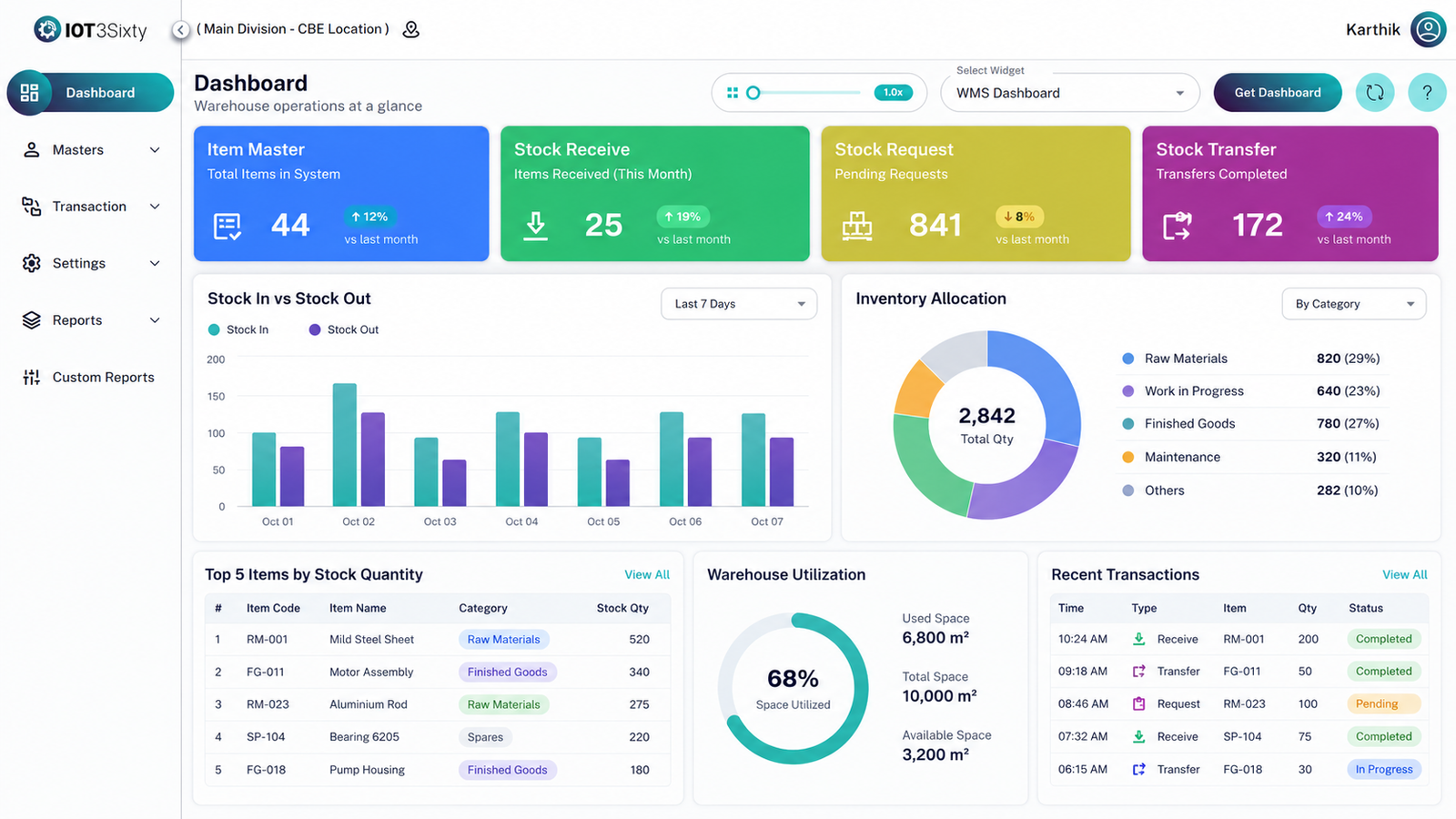Image resolution: width=1456 pixels, height=819 pixels.
Task: Expand the Masters menu chevron
Action: [155, 150]
